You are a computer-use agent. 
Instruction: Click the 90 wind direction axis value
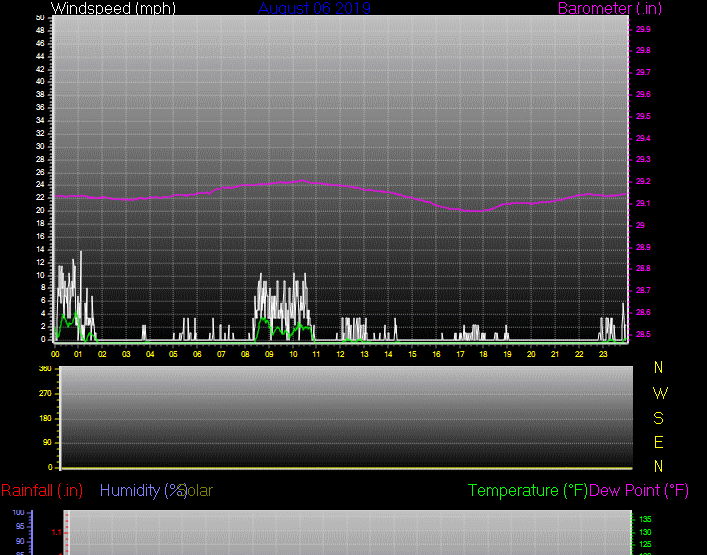pyautogui.click(x=47, y=443)
